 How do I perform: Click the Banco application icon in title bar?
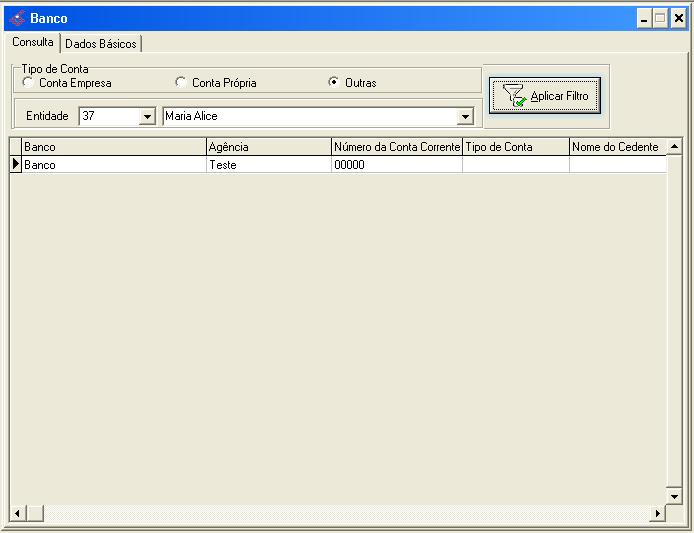click(x=17, y=18)
